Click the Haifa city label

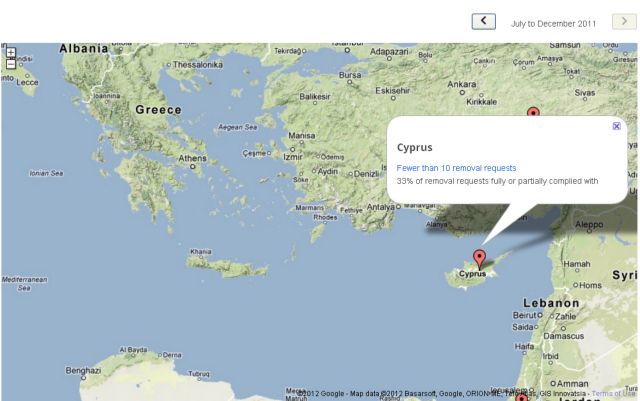point(524,346)
